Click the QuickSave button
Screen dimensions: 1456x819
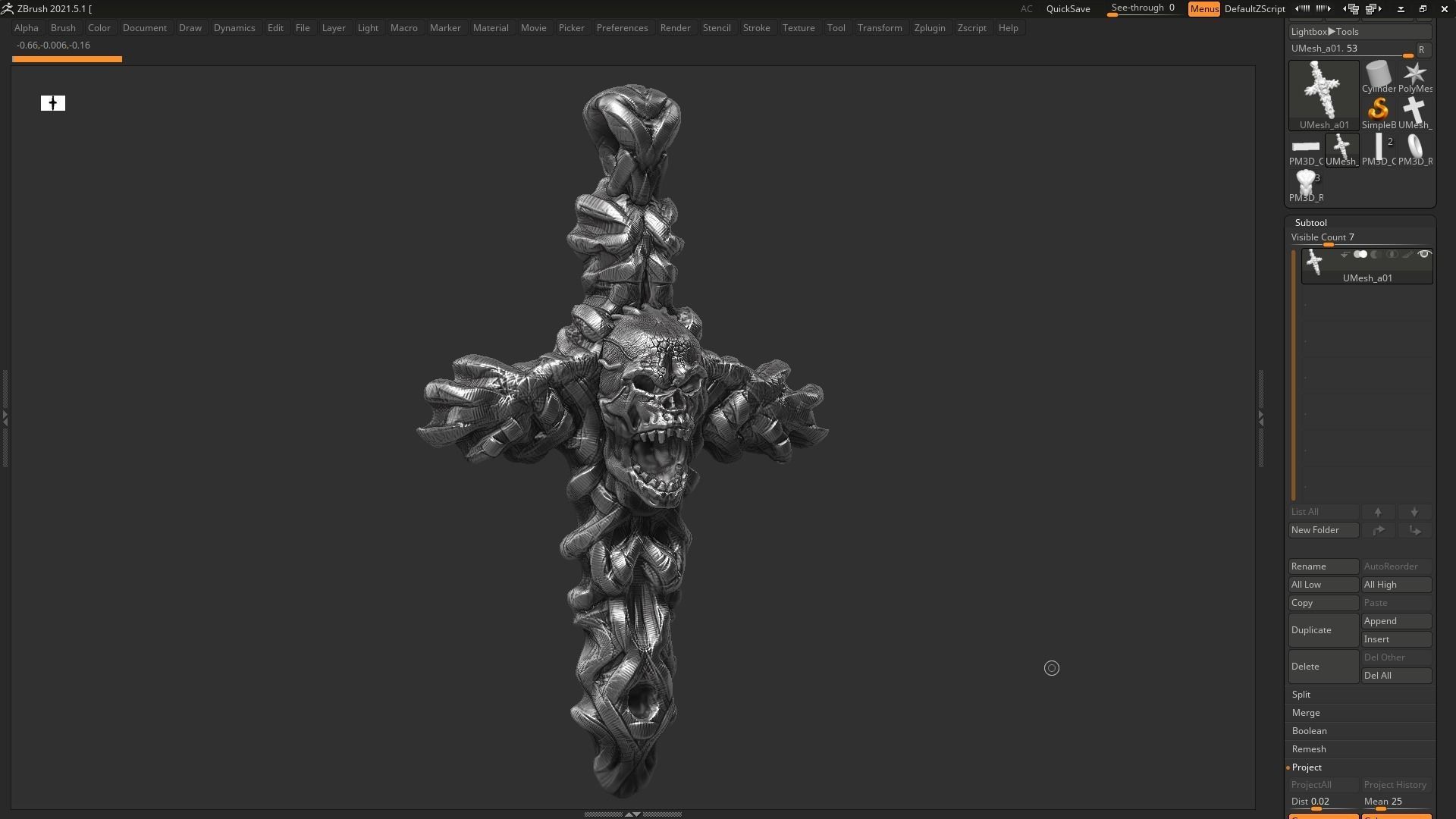(x=1068, y=9)
